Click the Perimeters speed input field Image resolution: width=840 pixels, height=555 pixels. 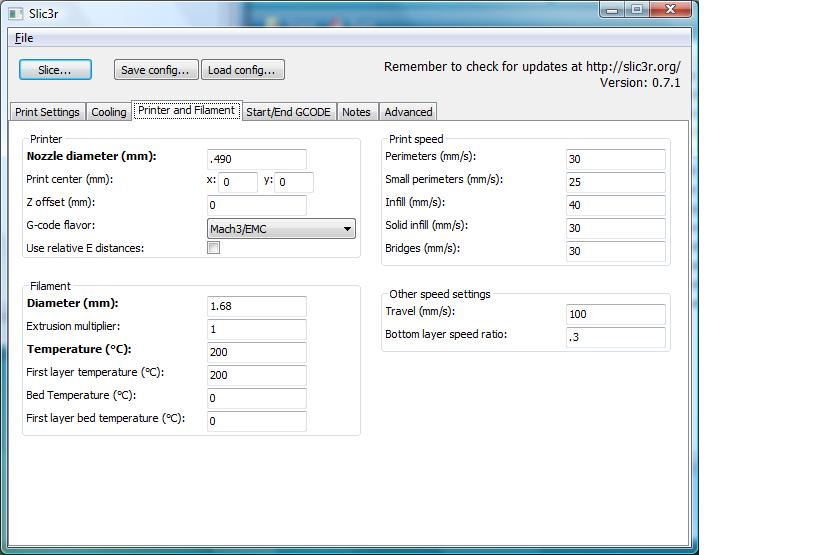(x=615, y=160)
